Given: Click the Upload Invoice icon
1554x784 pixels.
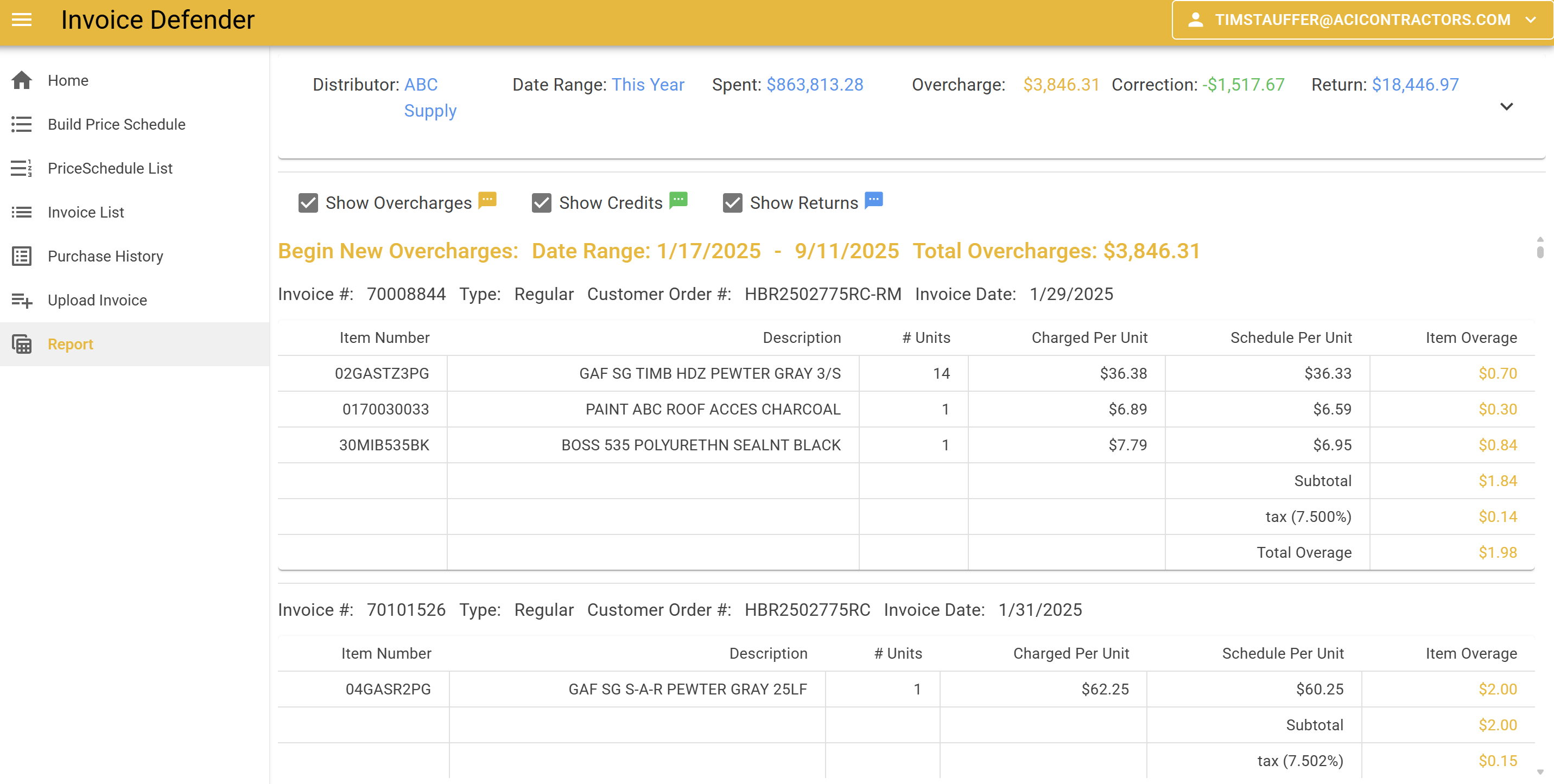Looking at the screenshot, I should 22,299.
